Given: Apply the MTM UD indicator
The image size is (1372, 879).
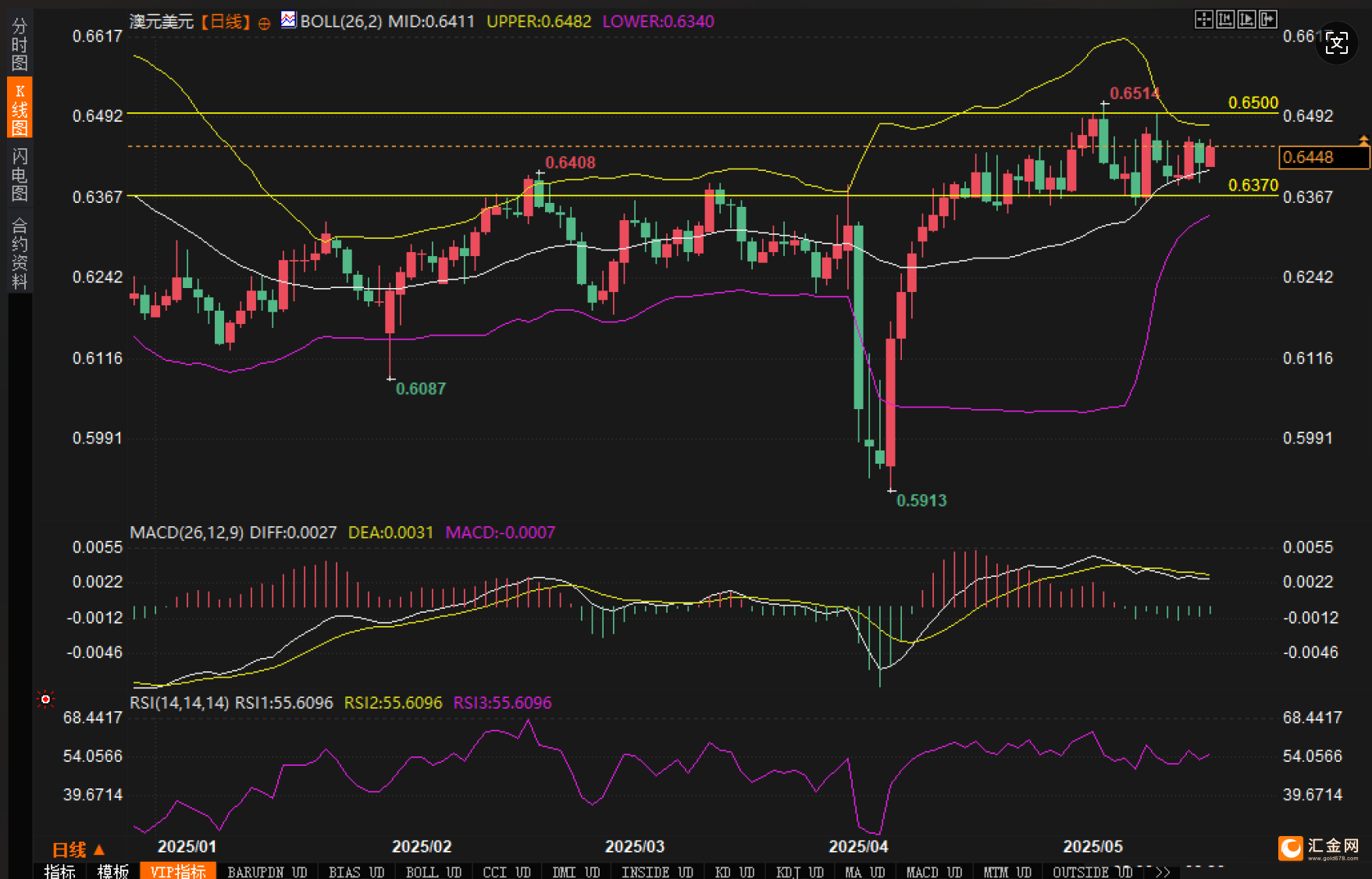Looking at the screenshot, I should tap(1007, 871).
